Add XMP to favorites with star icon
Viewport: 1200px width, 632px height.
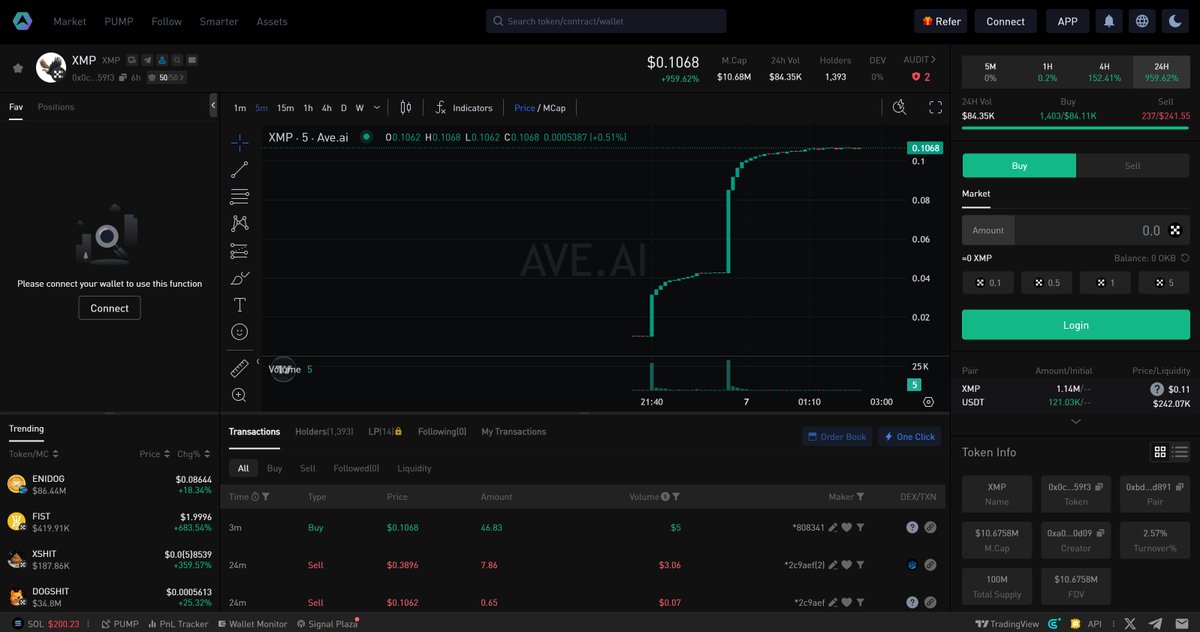point(18,68)
